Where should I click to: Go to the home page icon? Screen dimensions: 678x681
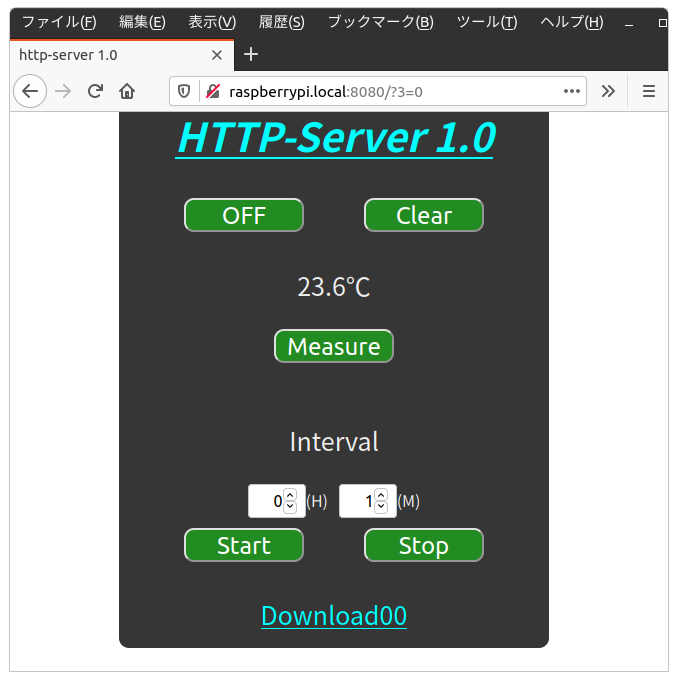click(127, 91)
